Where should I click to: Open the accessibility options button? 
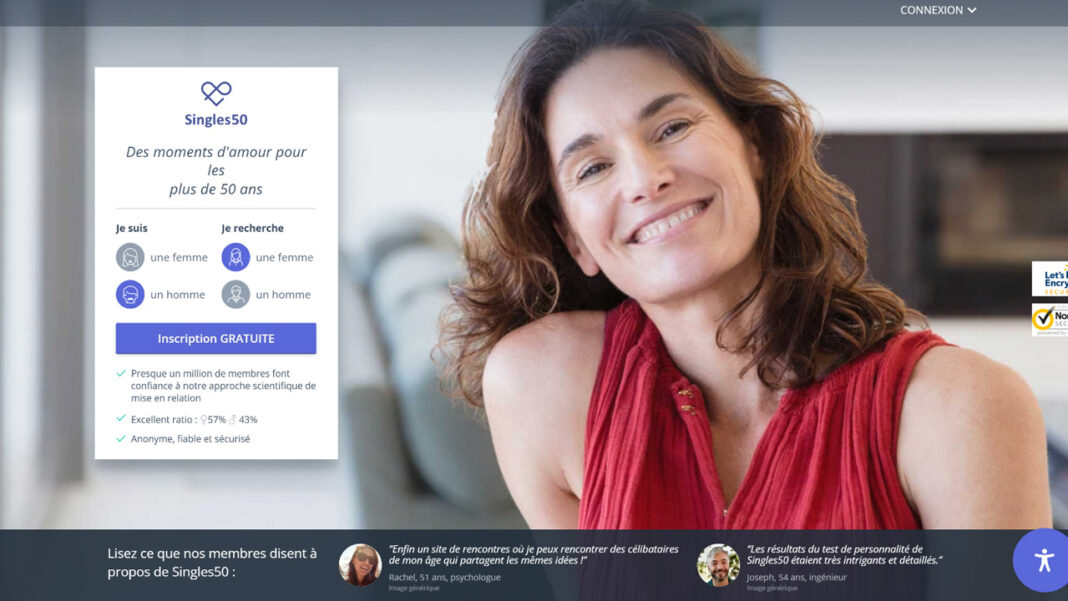pyautogui.click(x=1041, y=560)
